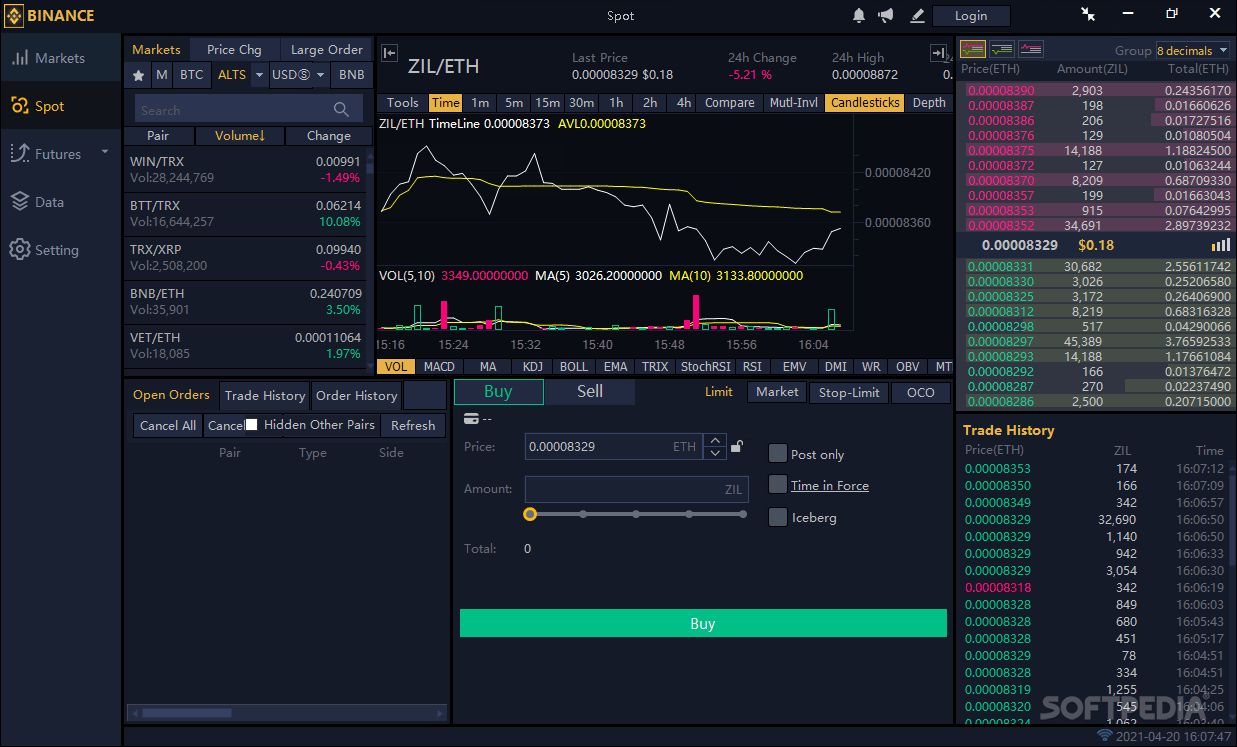Increase price with the up stepper arrow
Screen dimensions: 1237x747
714,440
